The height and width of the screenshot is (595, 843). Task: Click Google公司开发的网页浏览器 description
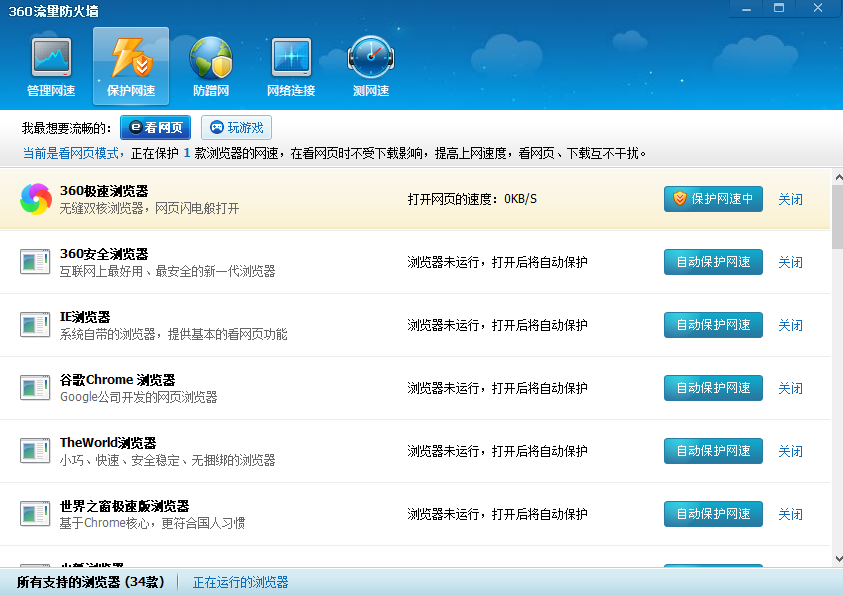pos(138,397)
